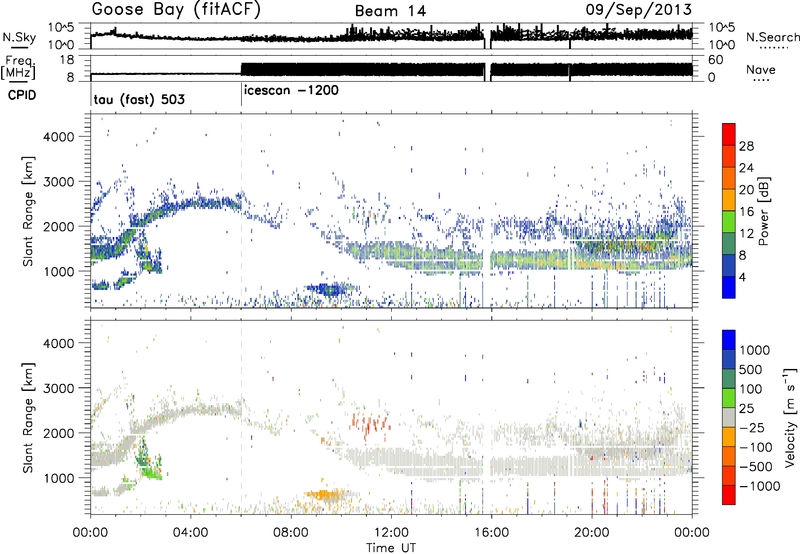Click the '60' Nave axis tick
This screenshot has height=554, width=800.
pos(716,60)
